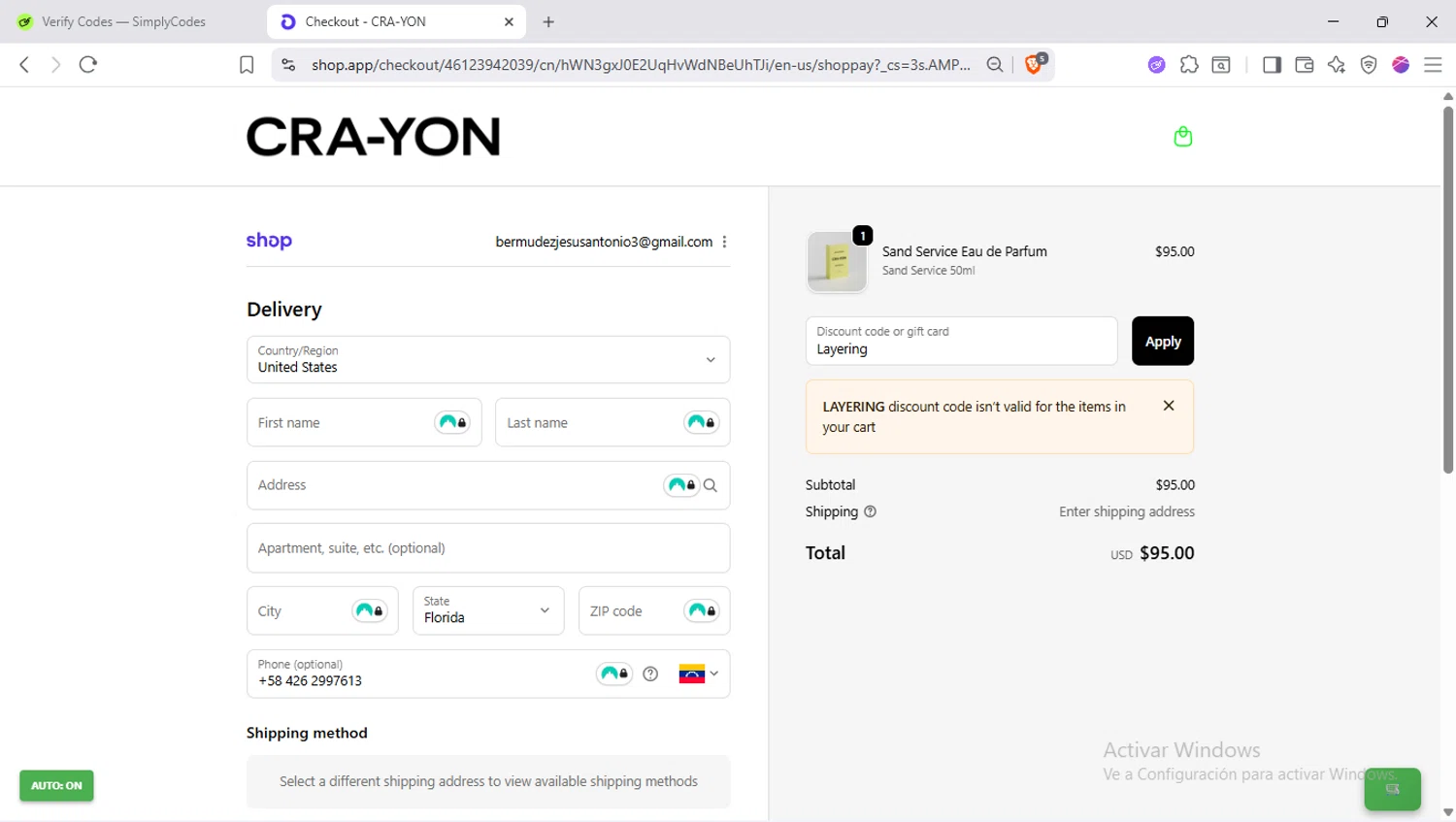This screenshot has height=822, width=1456.
Task: Switch to Verify Codes — SimplyCodes tab
Action: (124, 21)
